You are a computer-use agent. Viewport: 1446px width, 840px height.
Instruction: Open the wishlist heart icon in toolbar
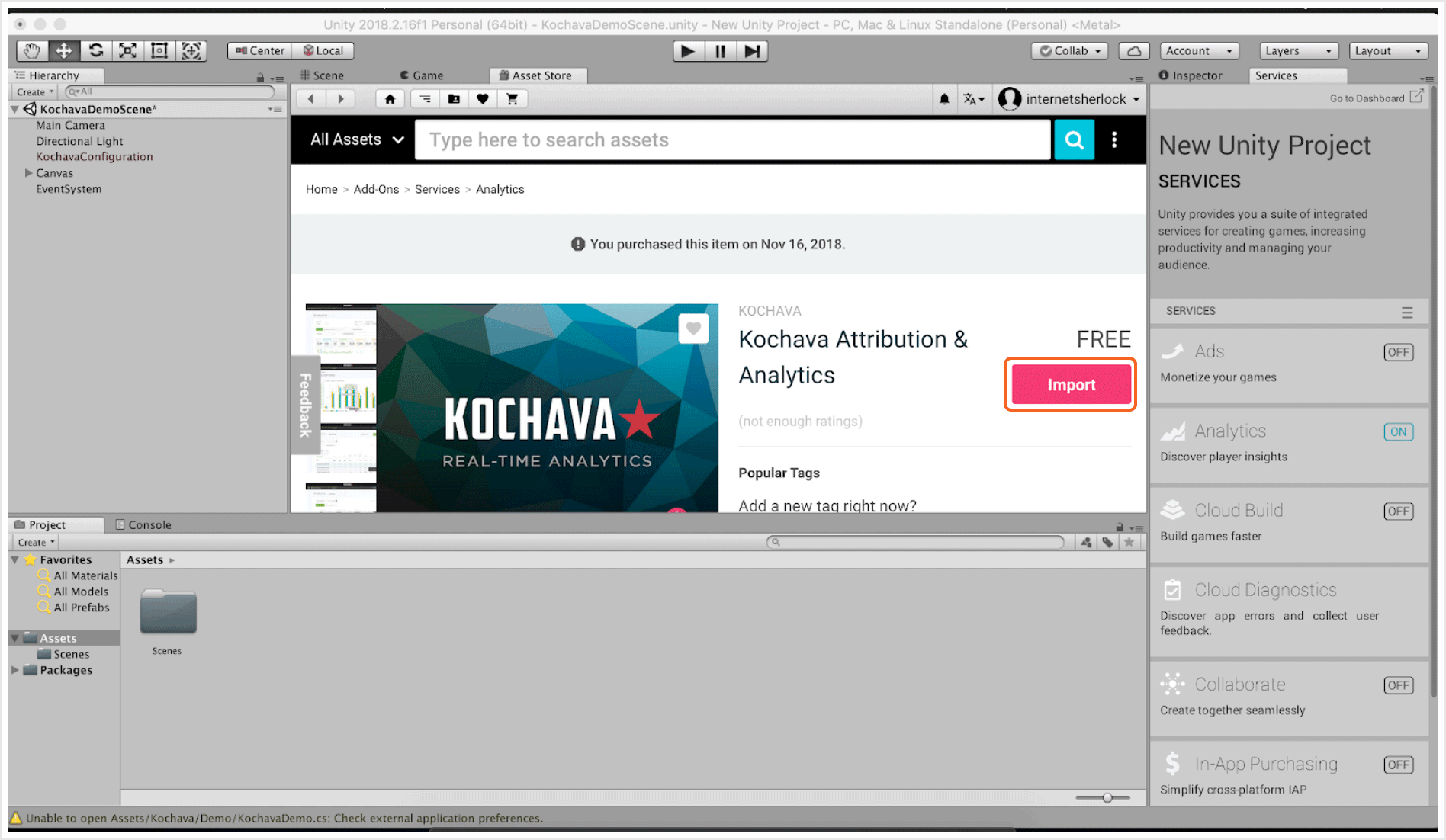point(483,99)
